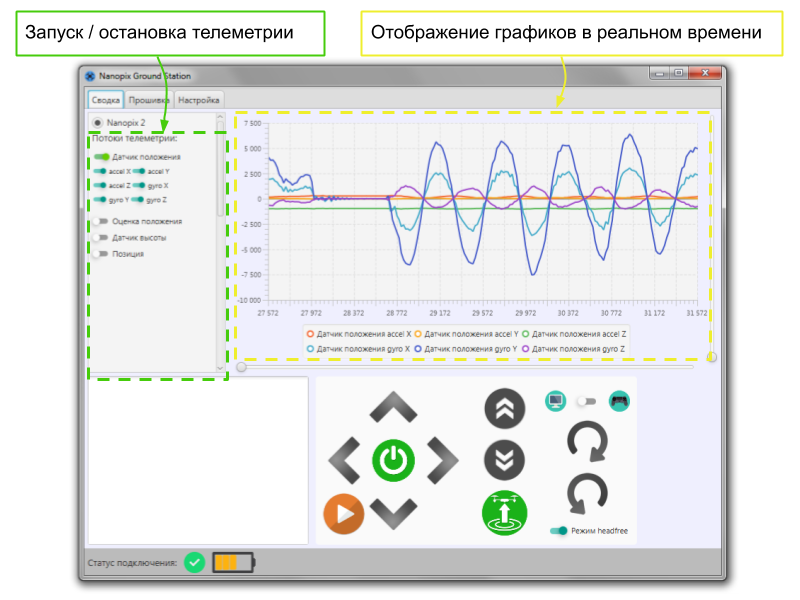Toggle keyboard/gamepad input switch
Image resolution: width=800 pixels, height=600 pixels.
[587, 402]
